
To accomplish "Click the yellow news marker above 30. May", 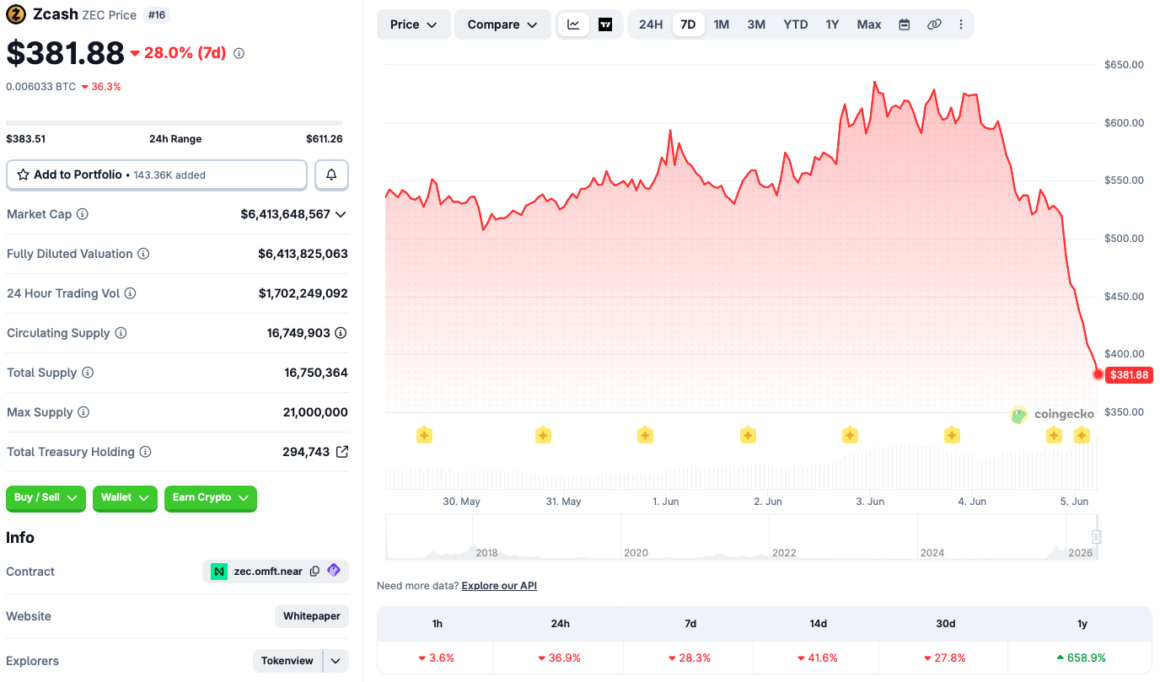I will [x=424, y=435].
